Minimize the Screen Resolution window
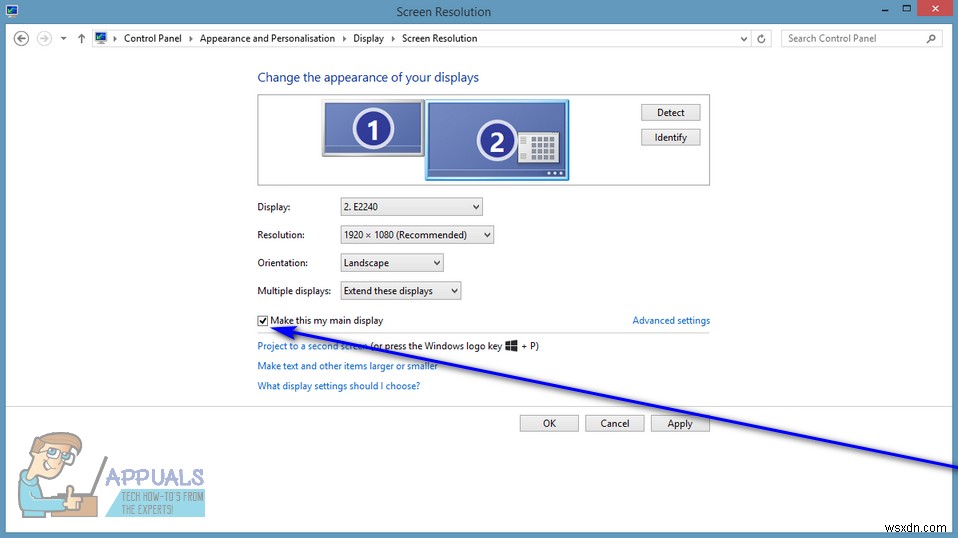Screen dimensions: 958x538 click(885, 9)
